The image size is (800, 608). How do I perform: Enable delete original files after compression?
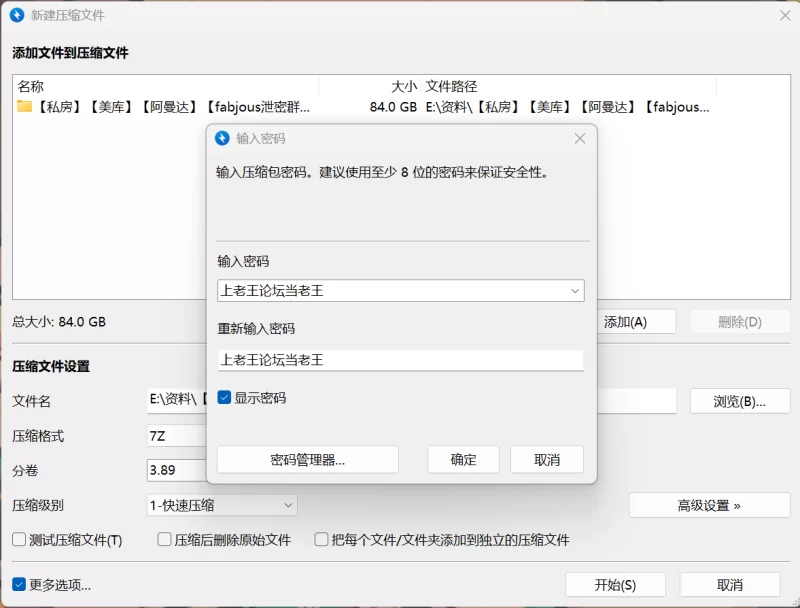point(164,539)
